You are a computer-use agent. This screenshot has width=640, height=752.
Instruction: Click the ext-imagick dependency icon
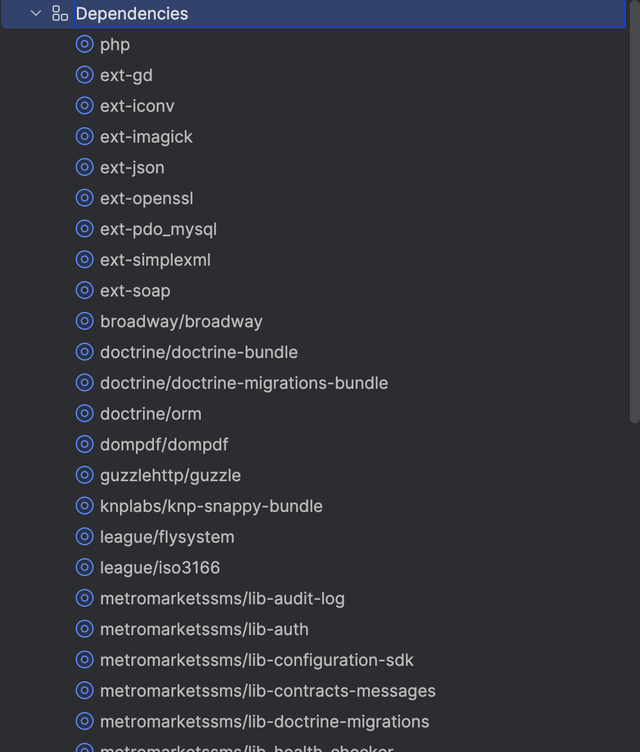point(85,137)
